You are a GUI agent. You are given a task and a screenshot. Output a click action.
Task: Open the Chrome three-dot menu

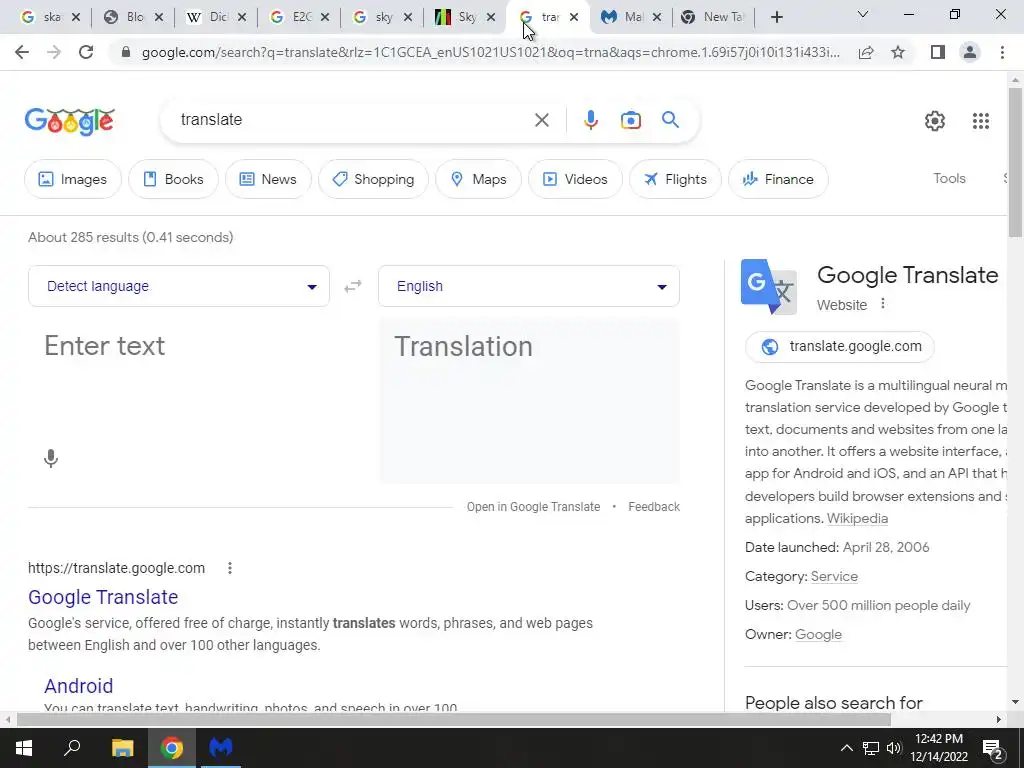click(x=1002, y=52)
